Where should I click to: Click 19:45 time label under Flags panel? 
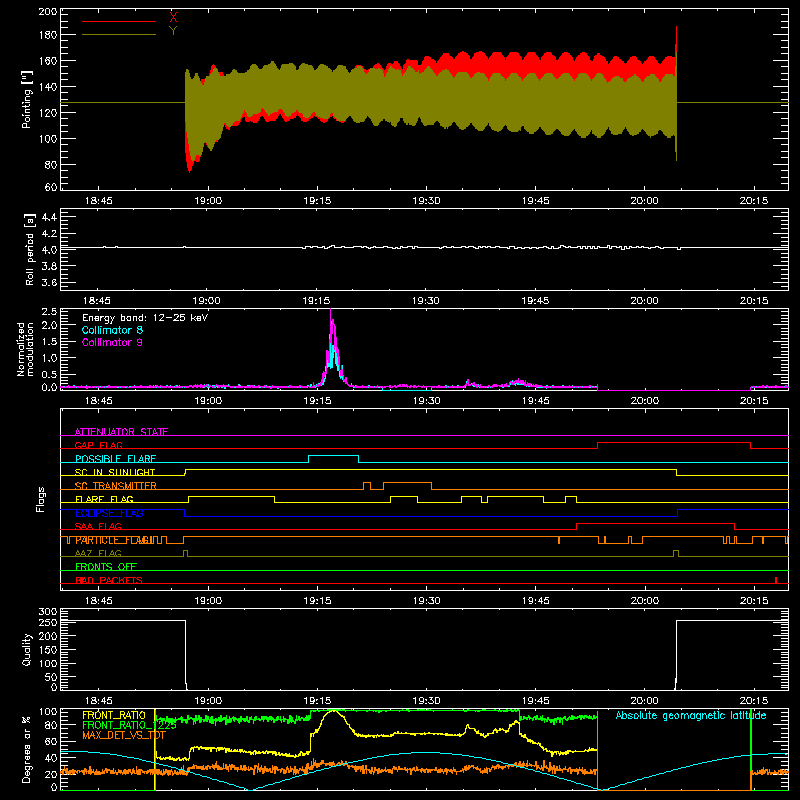pos(536,601)
